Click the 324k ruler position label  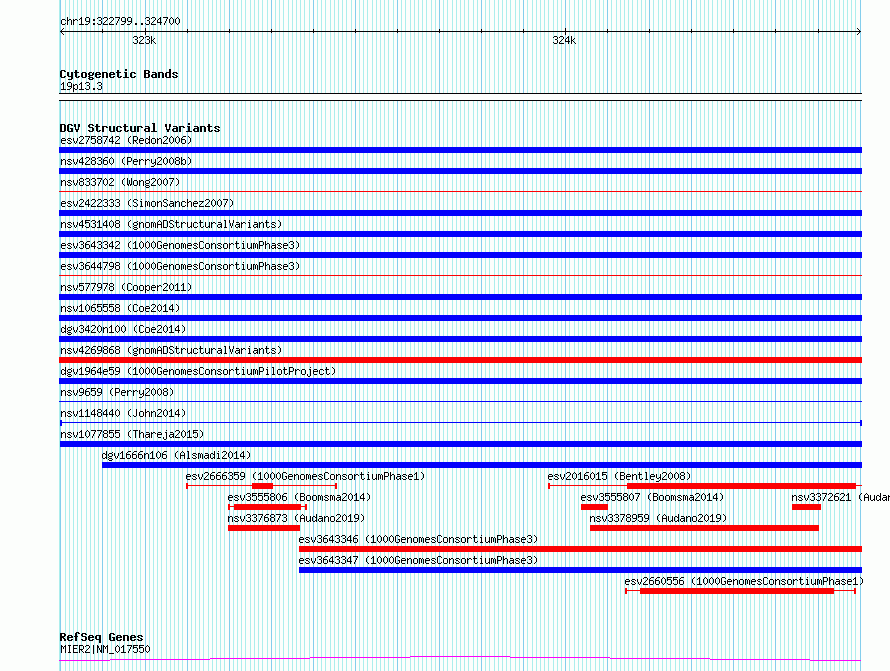[x=564, y=40]
